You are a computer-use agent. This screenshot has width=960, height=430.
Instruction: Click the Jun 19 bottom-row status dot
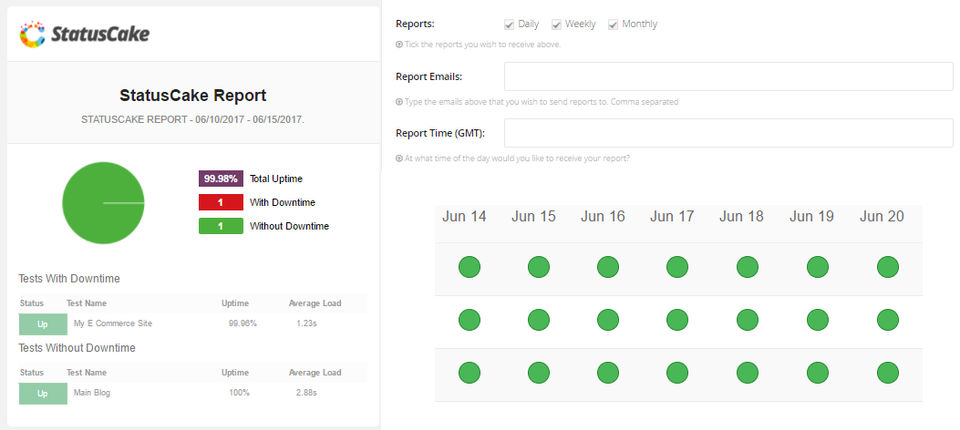817,373
